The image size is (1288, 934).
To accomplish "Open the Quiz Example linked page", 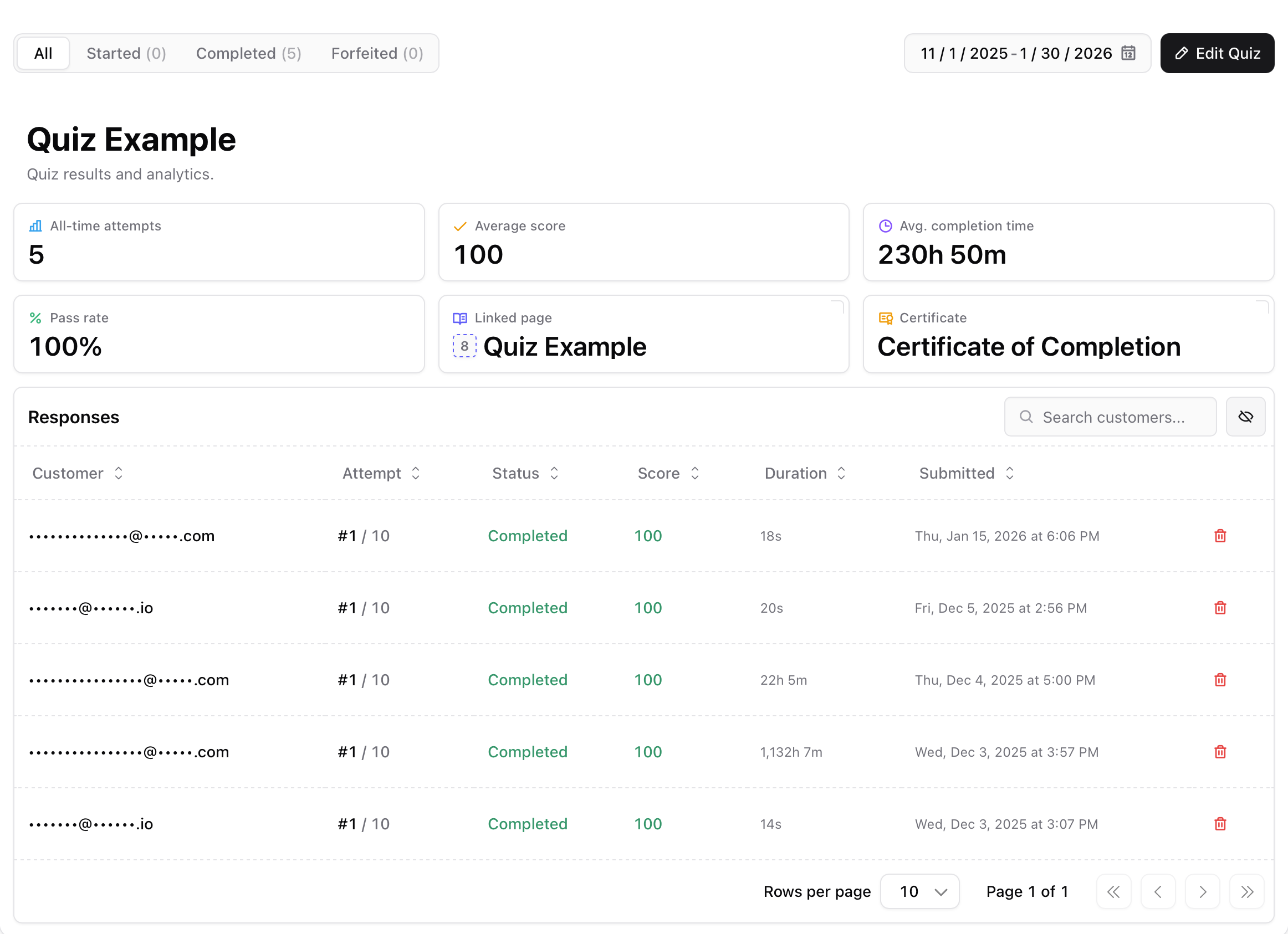I will point(565,346).
